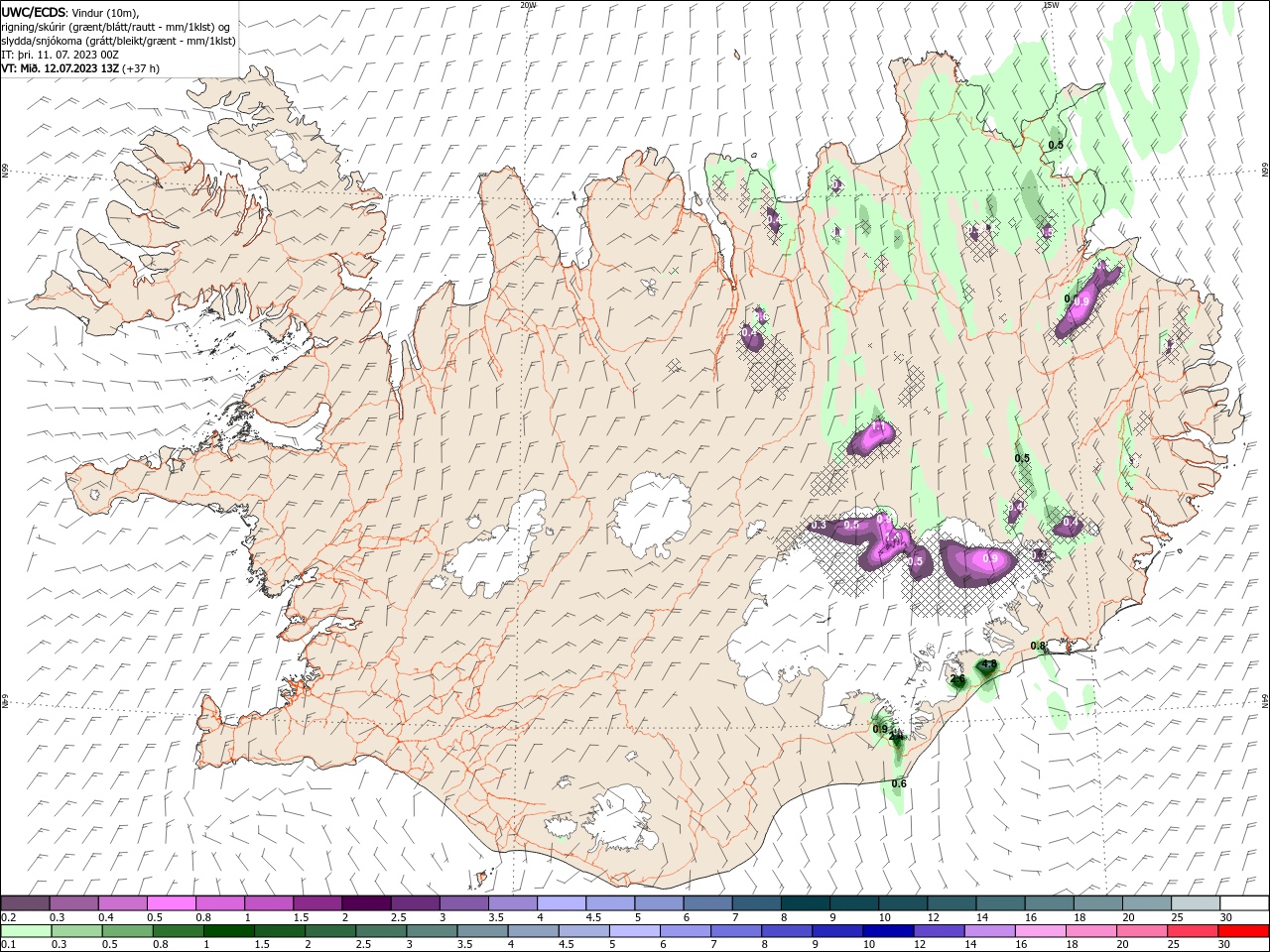The image size is (1270, 952).
Task: Click the 12–14 purple rain scale swatch
Action: 939,931
